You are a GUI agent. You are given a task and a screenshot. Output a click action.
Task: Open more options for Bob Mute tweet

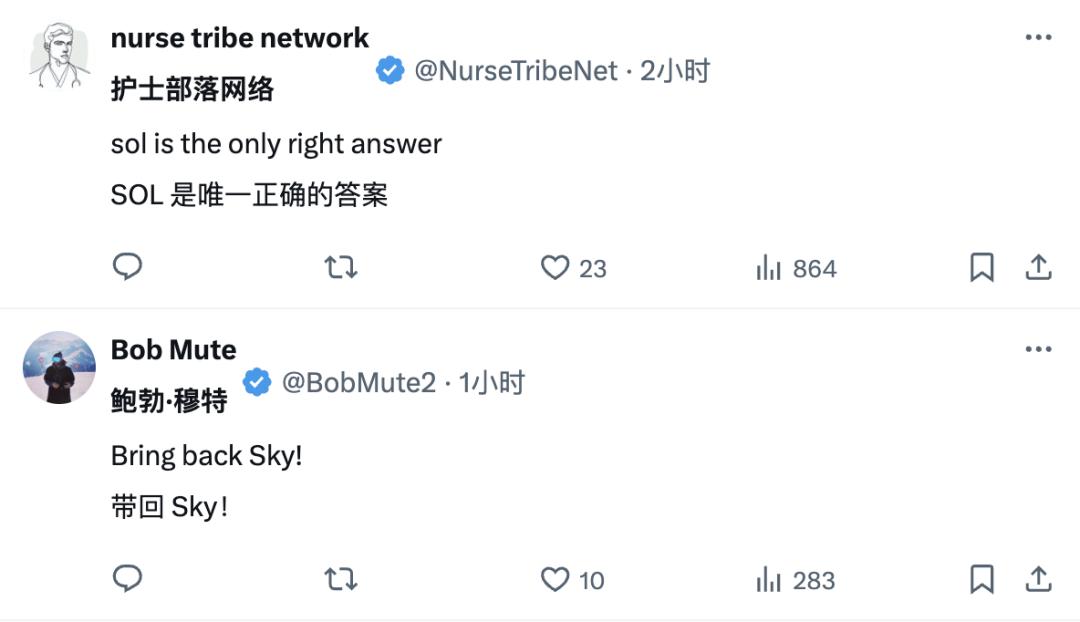click(x=1039, y=350)
